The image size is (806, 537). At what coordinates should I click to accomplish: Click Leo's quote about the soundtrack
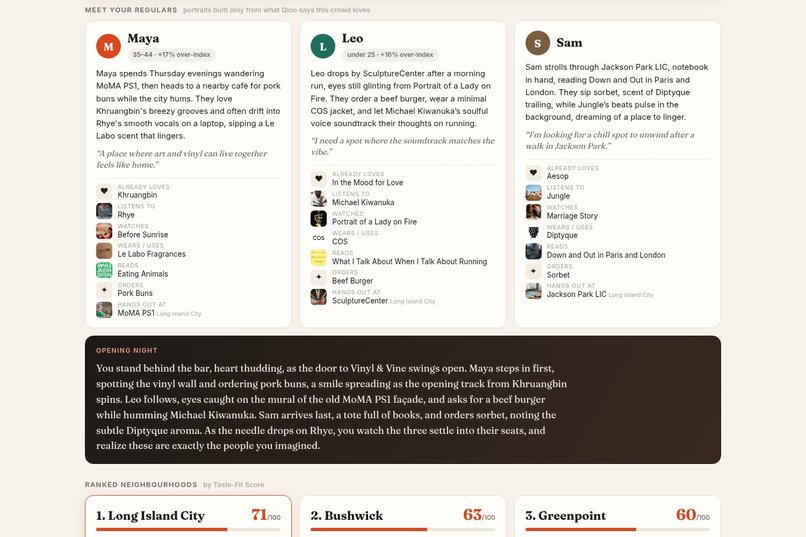[x=402, y=146]
